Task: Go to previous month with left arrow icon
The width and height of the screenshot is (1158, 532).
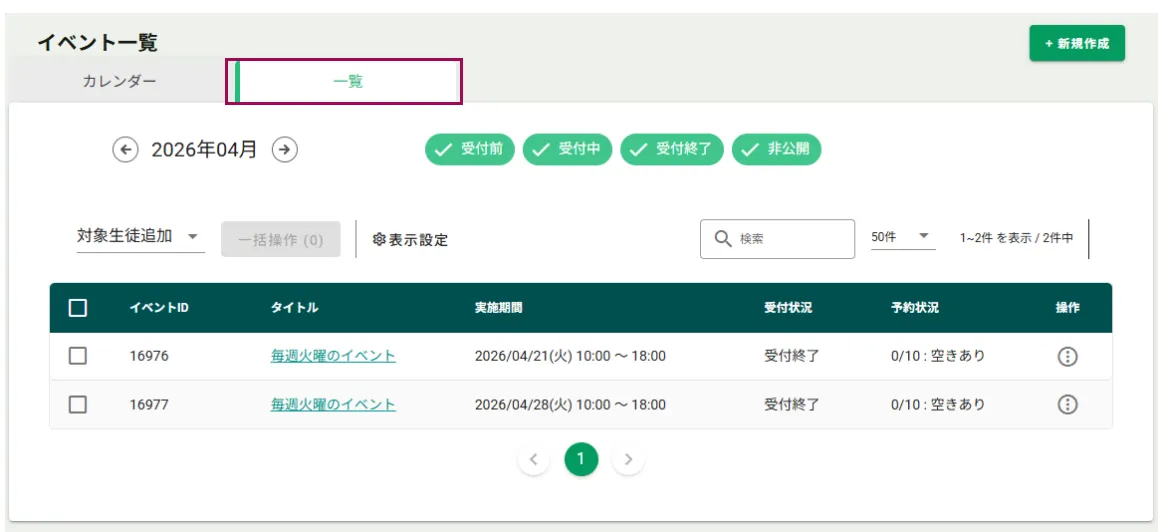Action: [x=126, y=150]
